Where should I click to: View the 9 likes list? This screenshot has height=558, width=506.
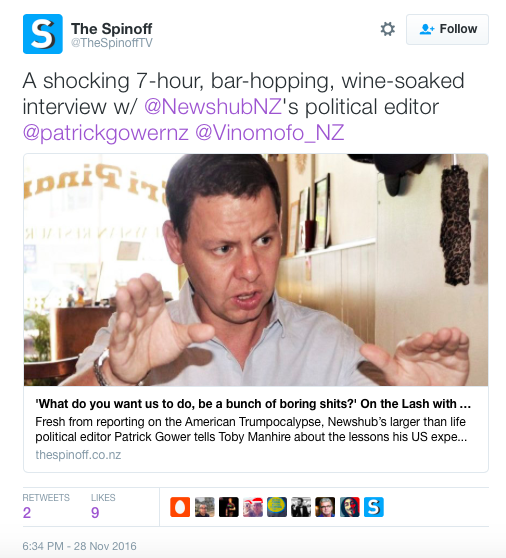point(103,506)
